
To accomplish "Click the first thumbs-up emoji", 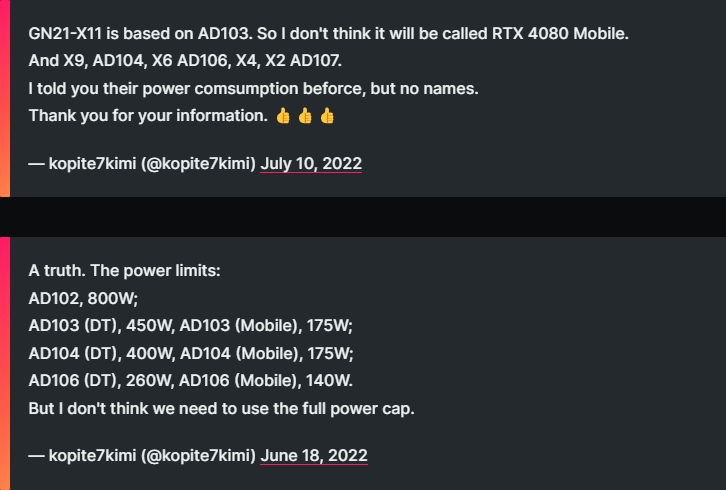I will [x=283, y=116].
